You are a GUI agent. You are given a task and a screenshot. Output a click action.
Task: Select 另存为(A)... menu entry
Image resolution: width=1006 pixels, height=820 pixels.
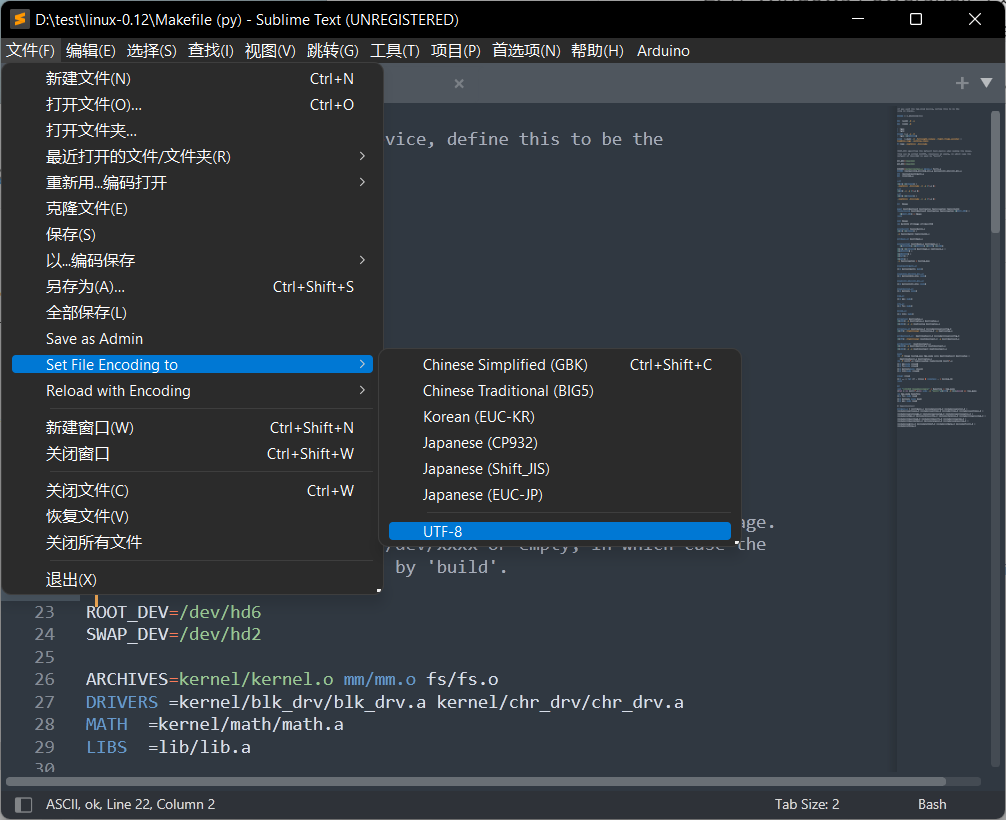192,286
